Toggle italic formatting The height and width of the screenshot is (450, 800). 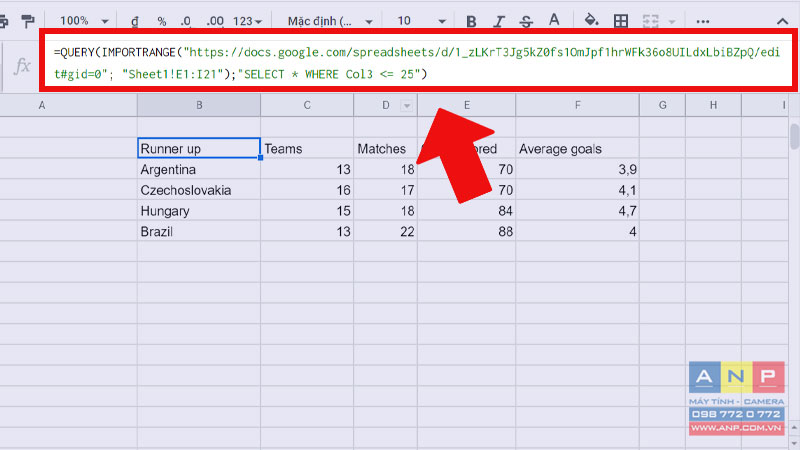[x=499, y=21]
